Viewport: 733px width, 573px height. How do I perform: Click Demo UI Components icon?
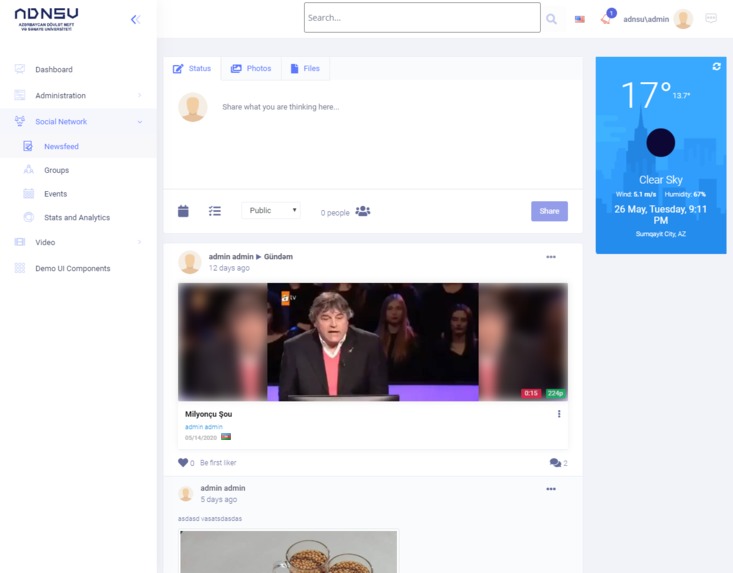[20, 268]
